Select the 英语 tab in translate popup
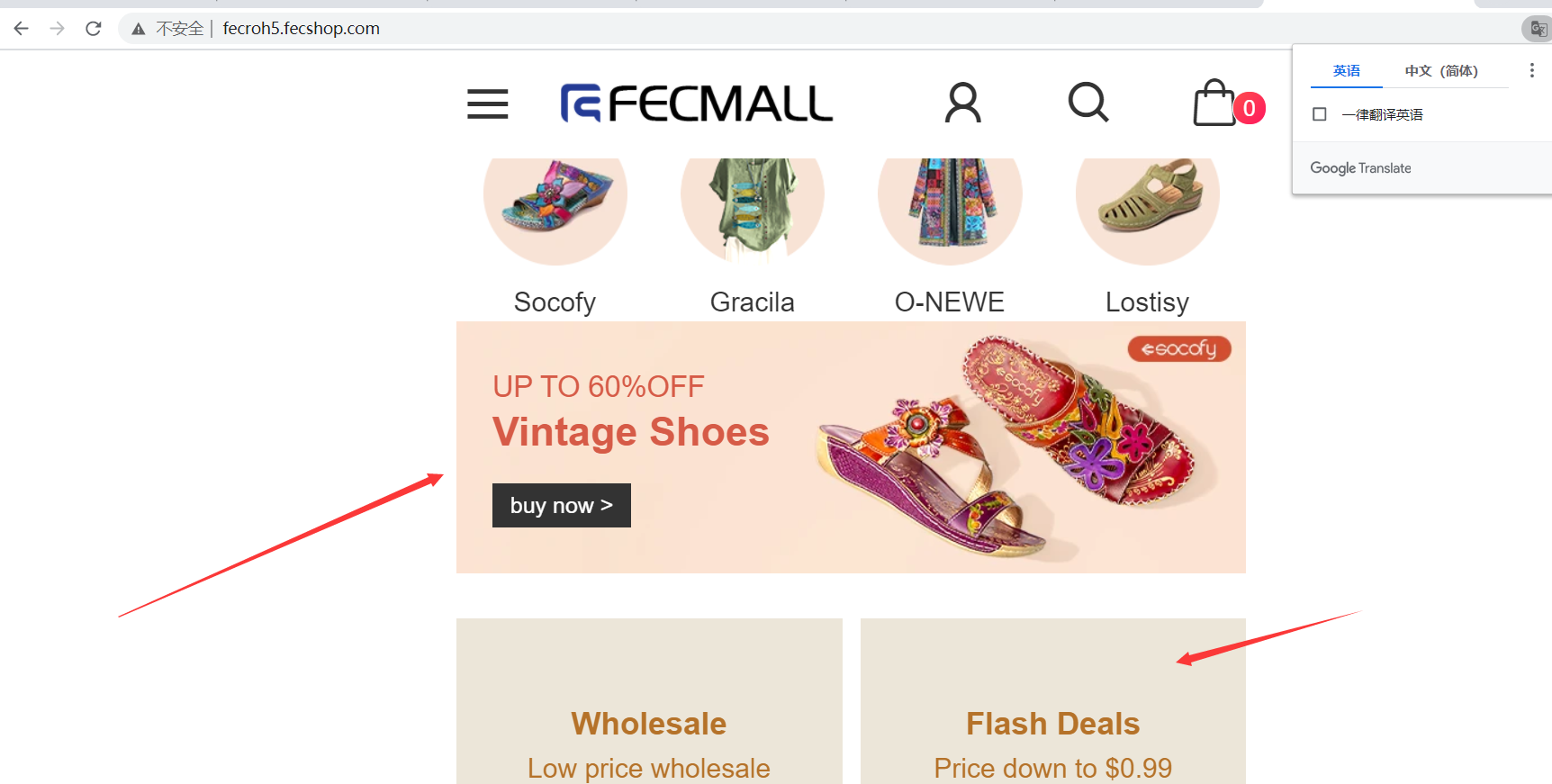The height and width of the screenshot is (784, 1552). tap(1346, 71)
